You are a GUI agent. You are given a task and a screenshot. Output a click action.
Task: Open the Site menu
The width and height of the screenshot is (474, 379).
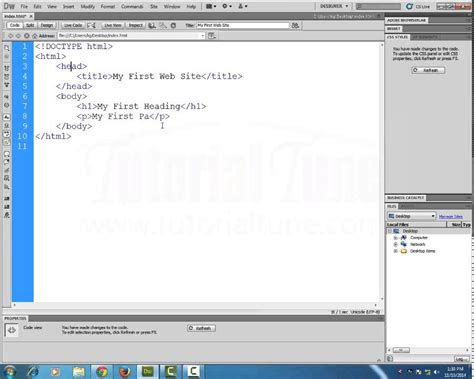[x=154, y=6]
